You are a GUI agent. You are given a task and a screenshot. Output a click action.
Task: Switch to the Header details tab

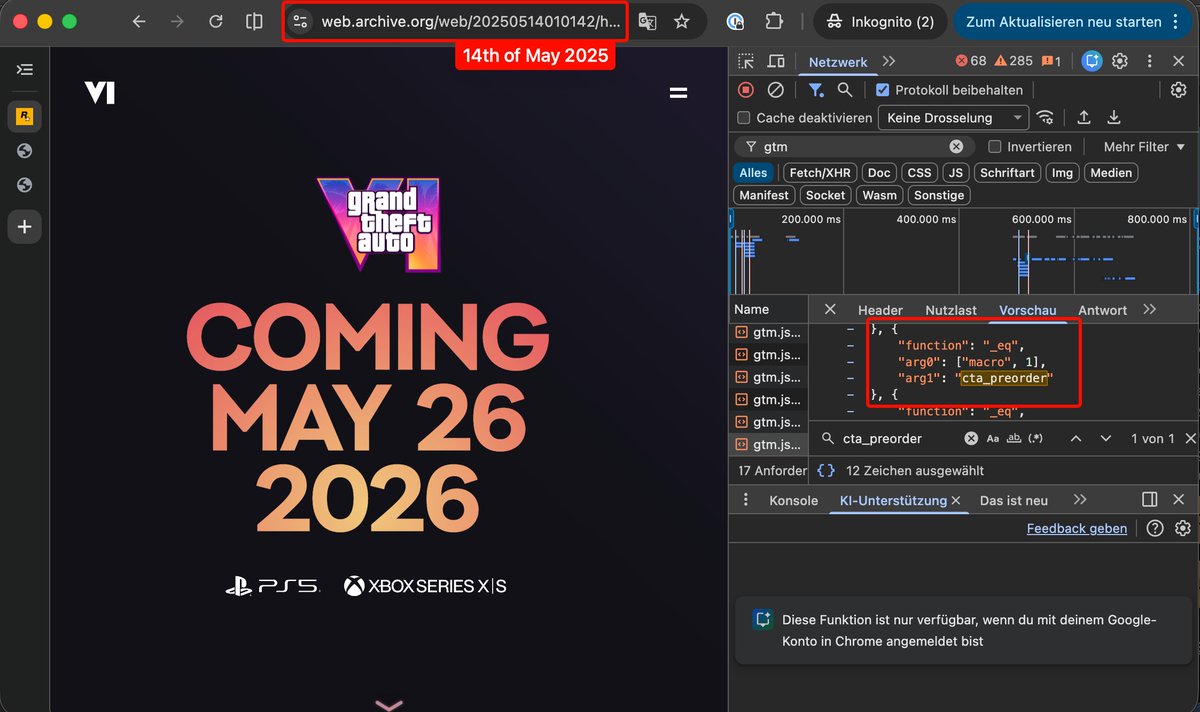[x=880, y=310]
